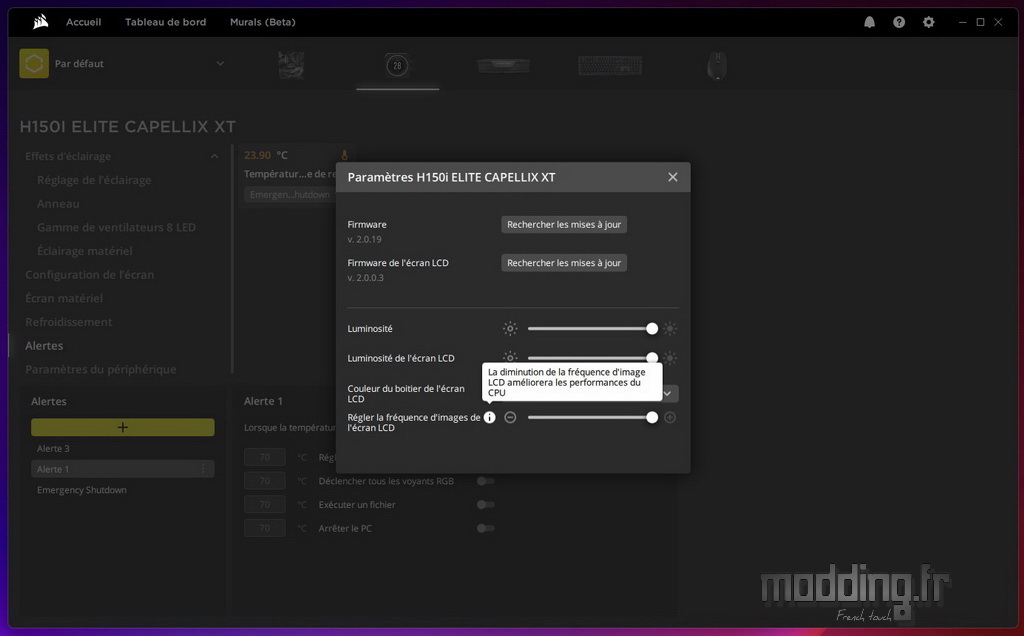Viewport: 1024px width, 636px height.
Task: Select Emergency Shutdown in the alerts list
Action: 82,490
